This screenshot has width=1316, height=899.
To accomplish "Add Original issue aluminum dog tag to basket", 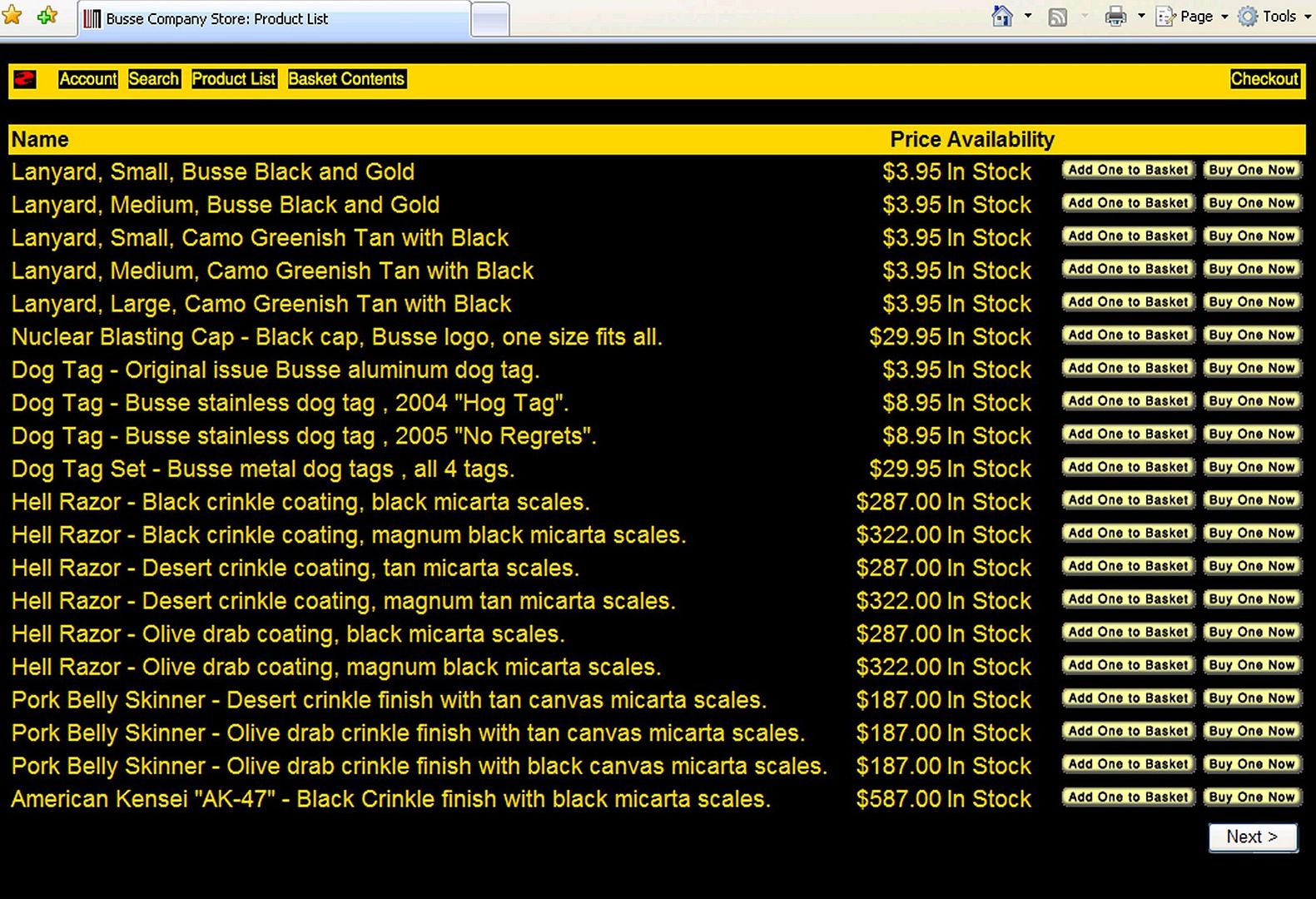I will [x=1129, y=368].
